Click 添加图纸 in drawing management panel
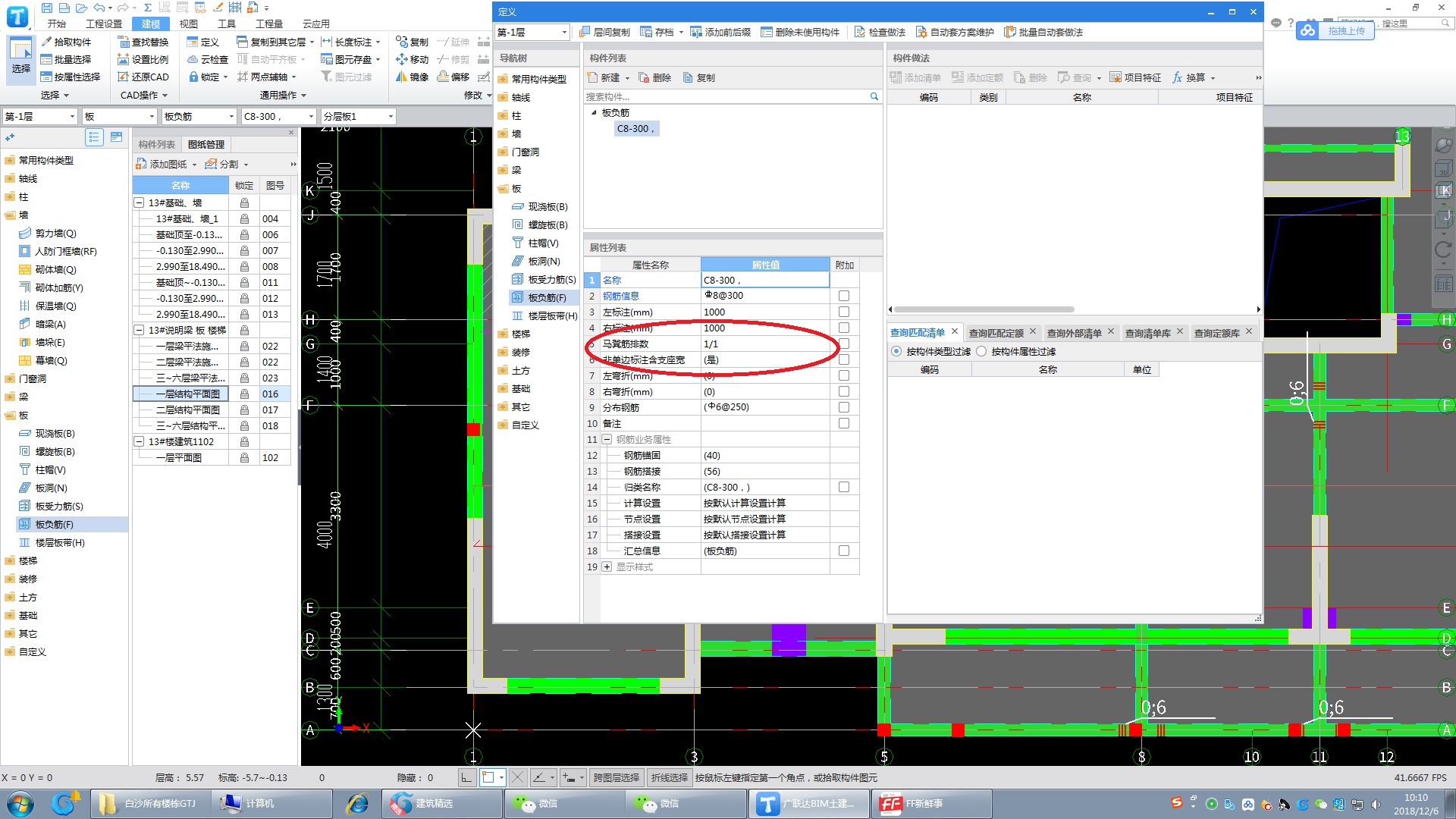The height and width of the screenshot is (819, 1456). [161, 164]
